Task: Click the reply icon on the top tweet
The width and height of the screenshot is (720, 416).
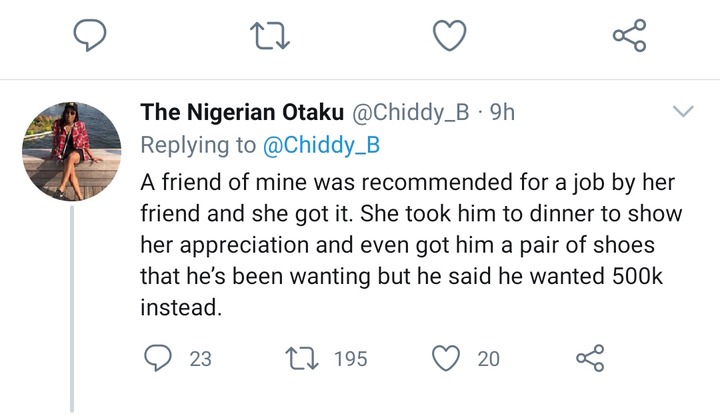Action: click(90, 35)
